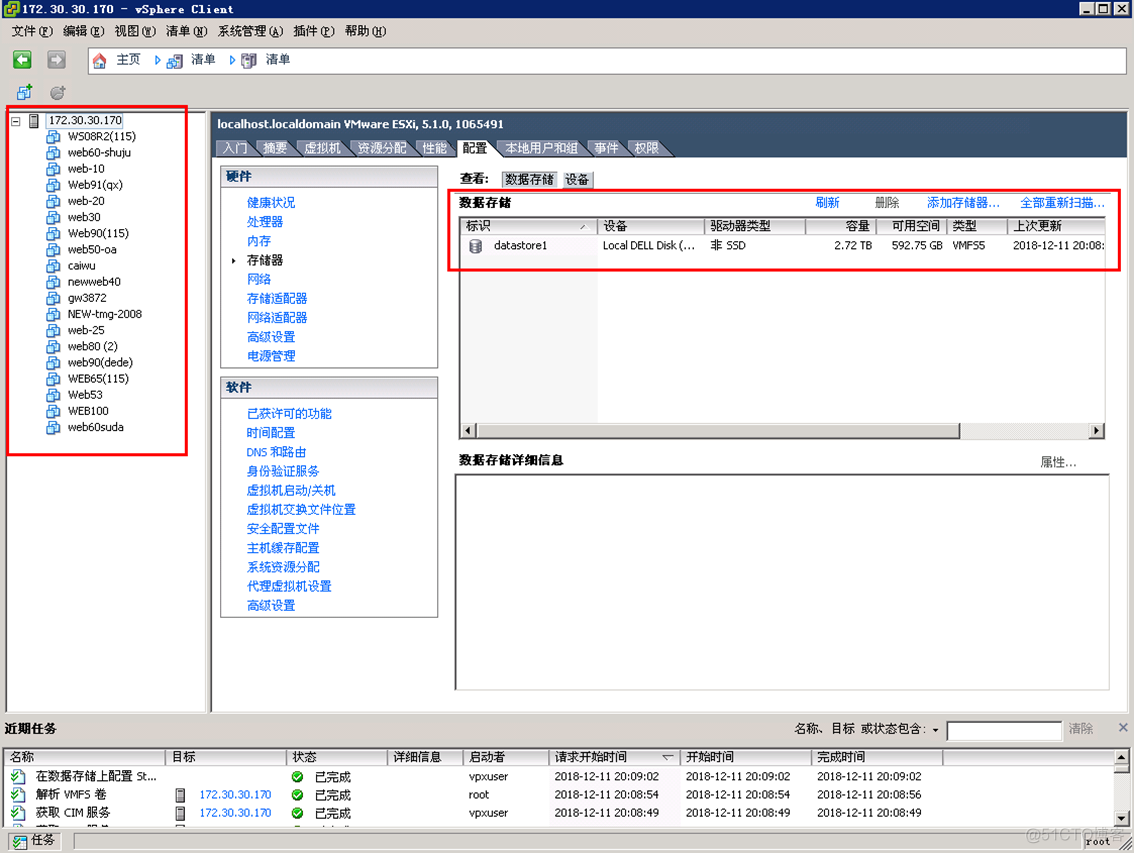Click the horizontal scrollbar of datastore table

[x=718, y=430]
